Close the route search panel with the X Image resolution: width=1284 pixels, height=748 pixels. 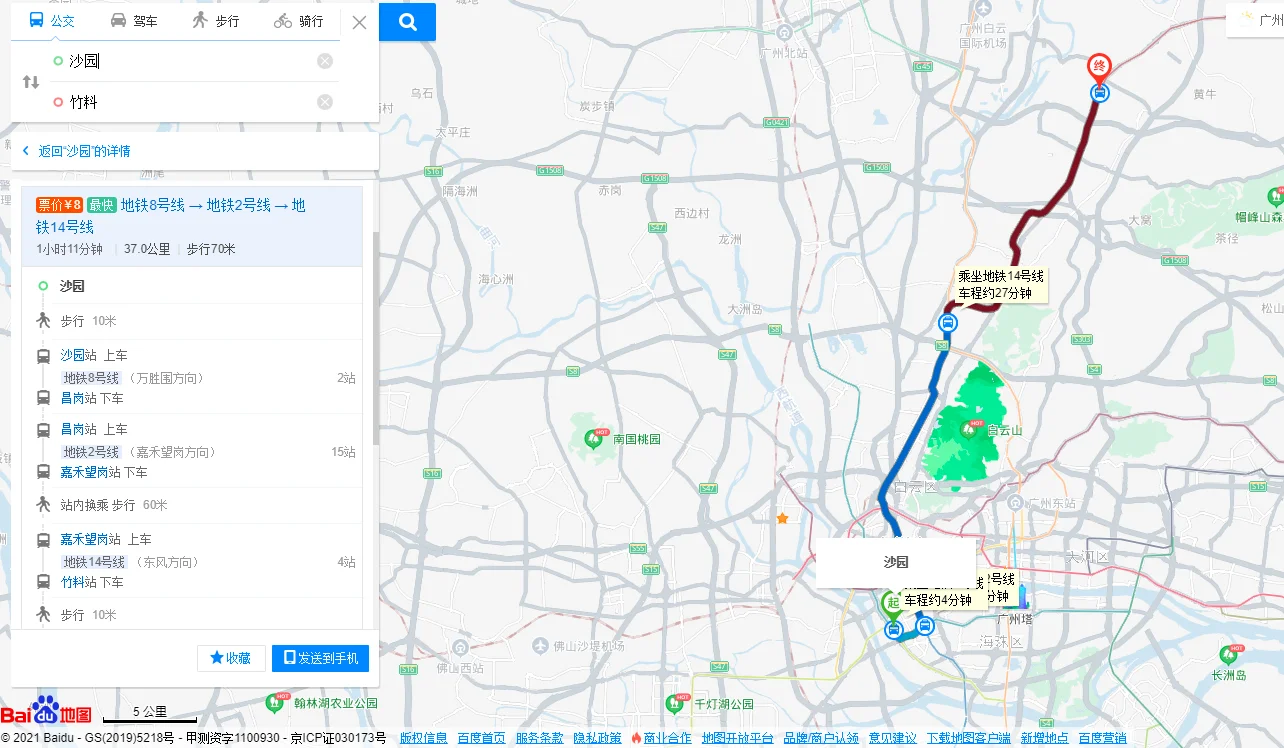[359, 21]
